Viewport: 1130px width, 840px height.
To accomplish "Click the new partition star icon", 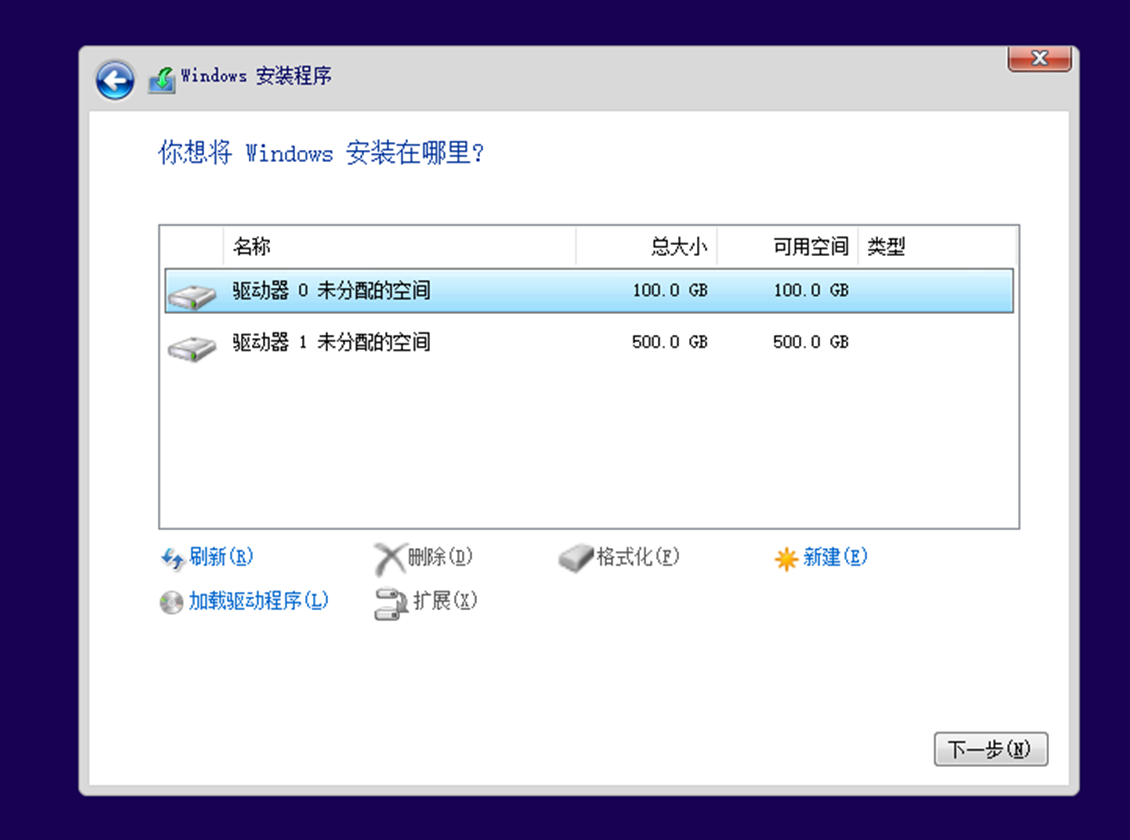I will [786, 558].
